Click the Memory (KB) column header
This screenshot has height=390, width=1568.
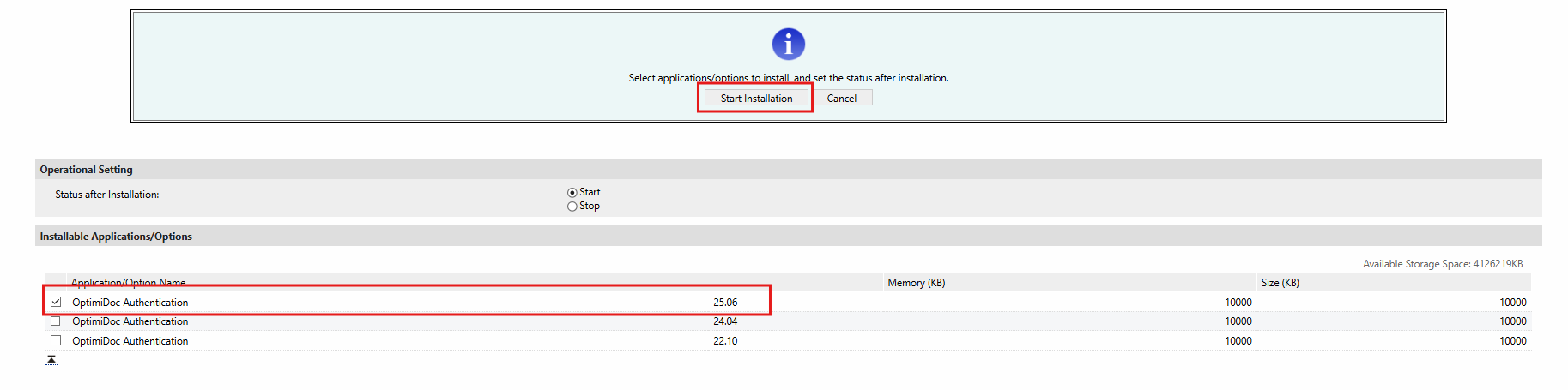(x=917, y=282)
